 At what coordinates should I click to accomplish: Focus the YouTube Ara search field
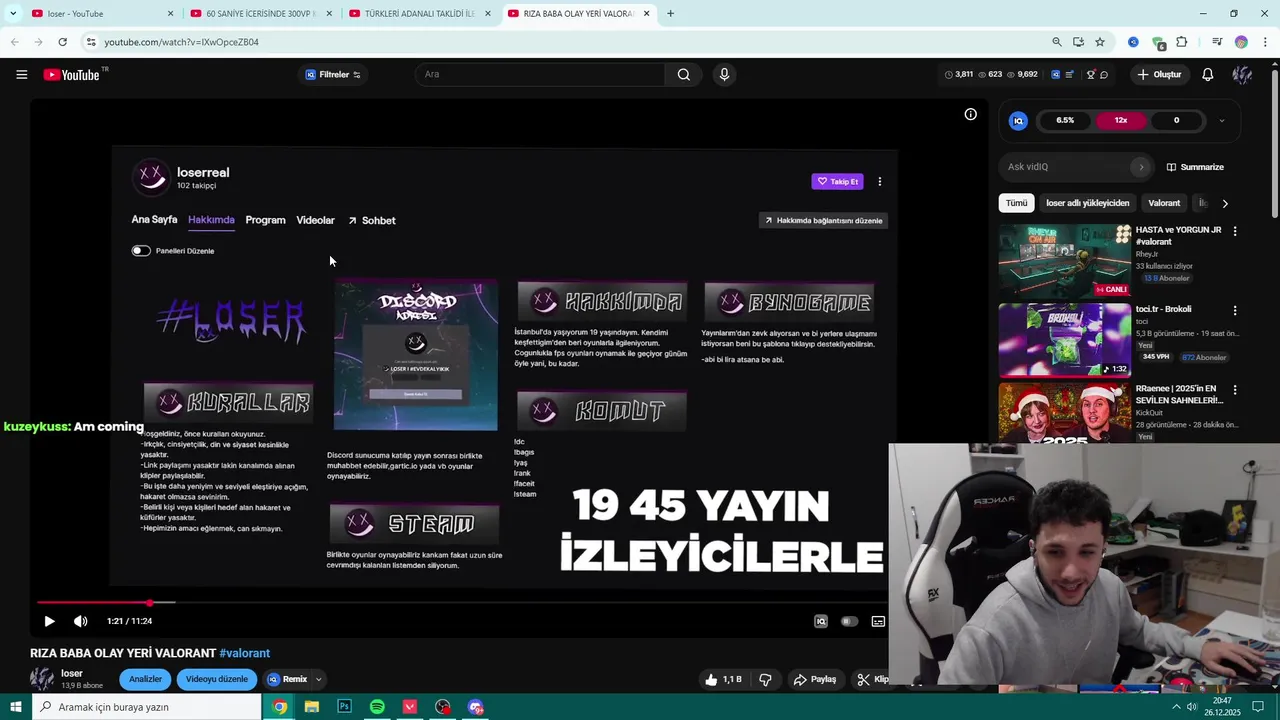point(540,75)
